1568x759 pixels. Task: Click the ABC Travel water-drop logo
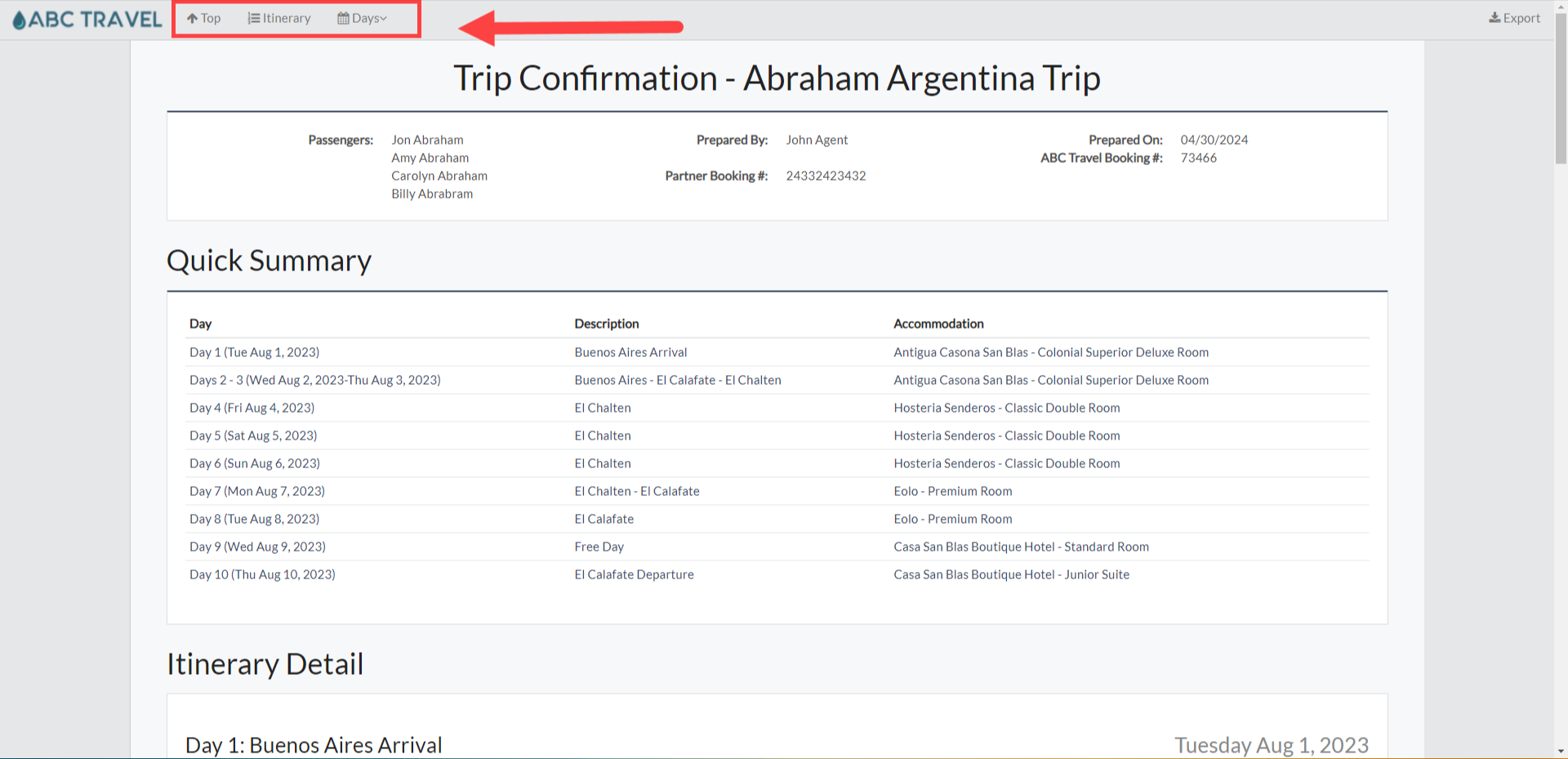click(x=17, y=18)
